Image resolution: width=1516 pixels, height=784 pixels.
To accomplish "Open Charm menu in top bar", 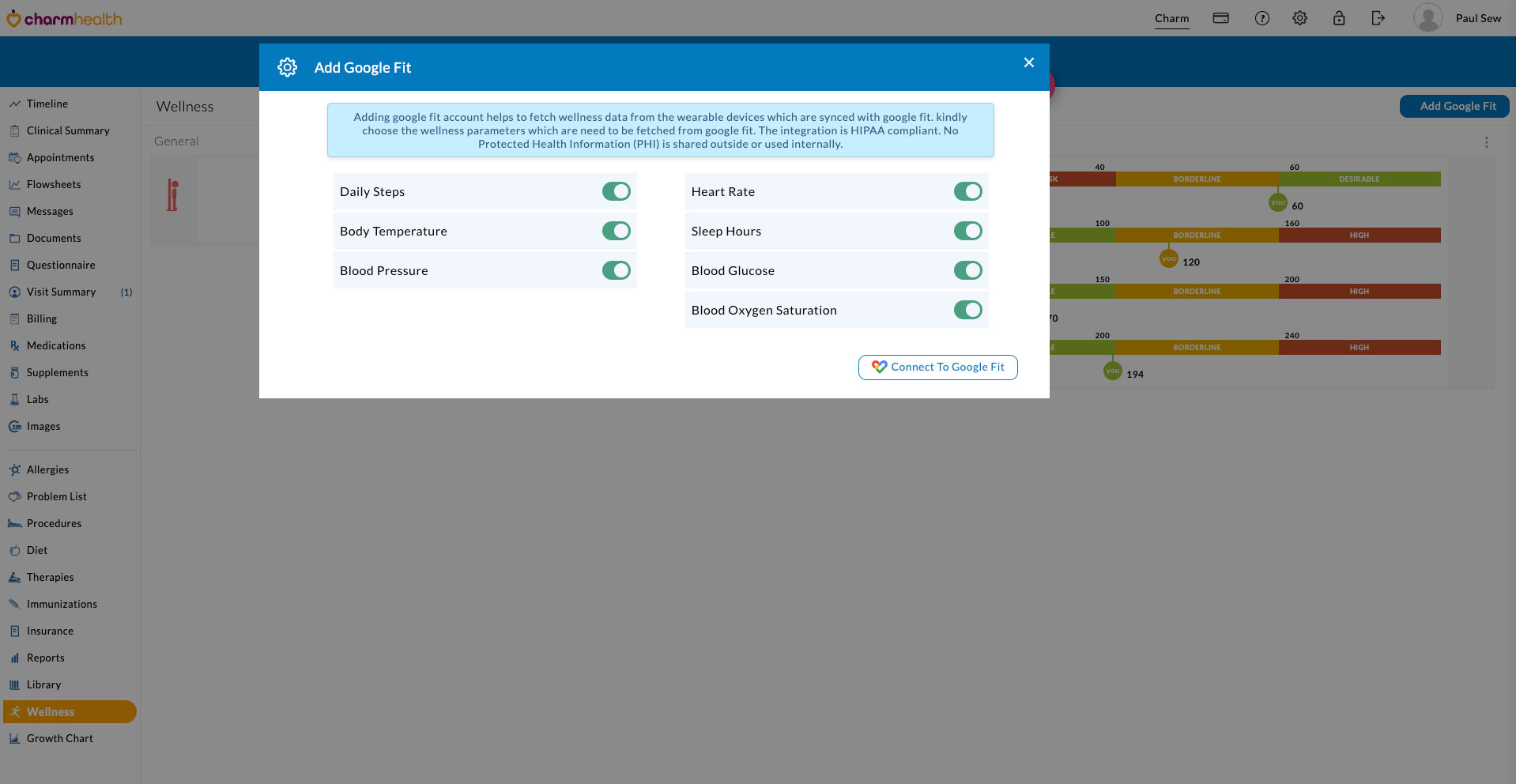I will [1171, 18].
